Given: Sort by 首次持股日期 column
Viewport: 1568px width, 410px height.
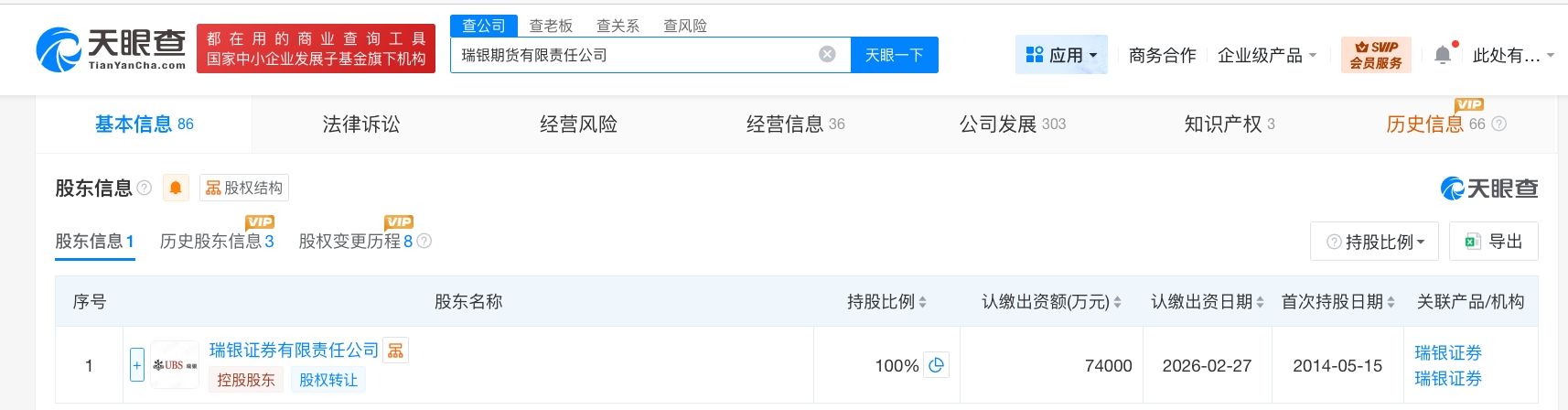Looking at the screenshot, I should pyautogui.click(x=1391, y=302).
